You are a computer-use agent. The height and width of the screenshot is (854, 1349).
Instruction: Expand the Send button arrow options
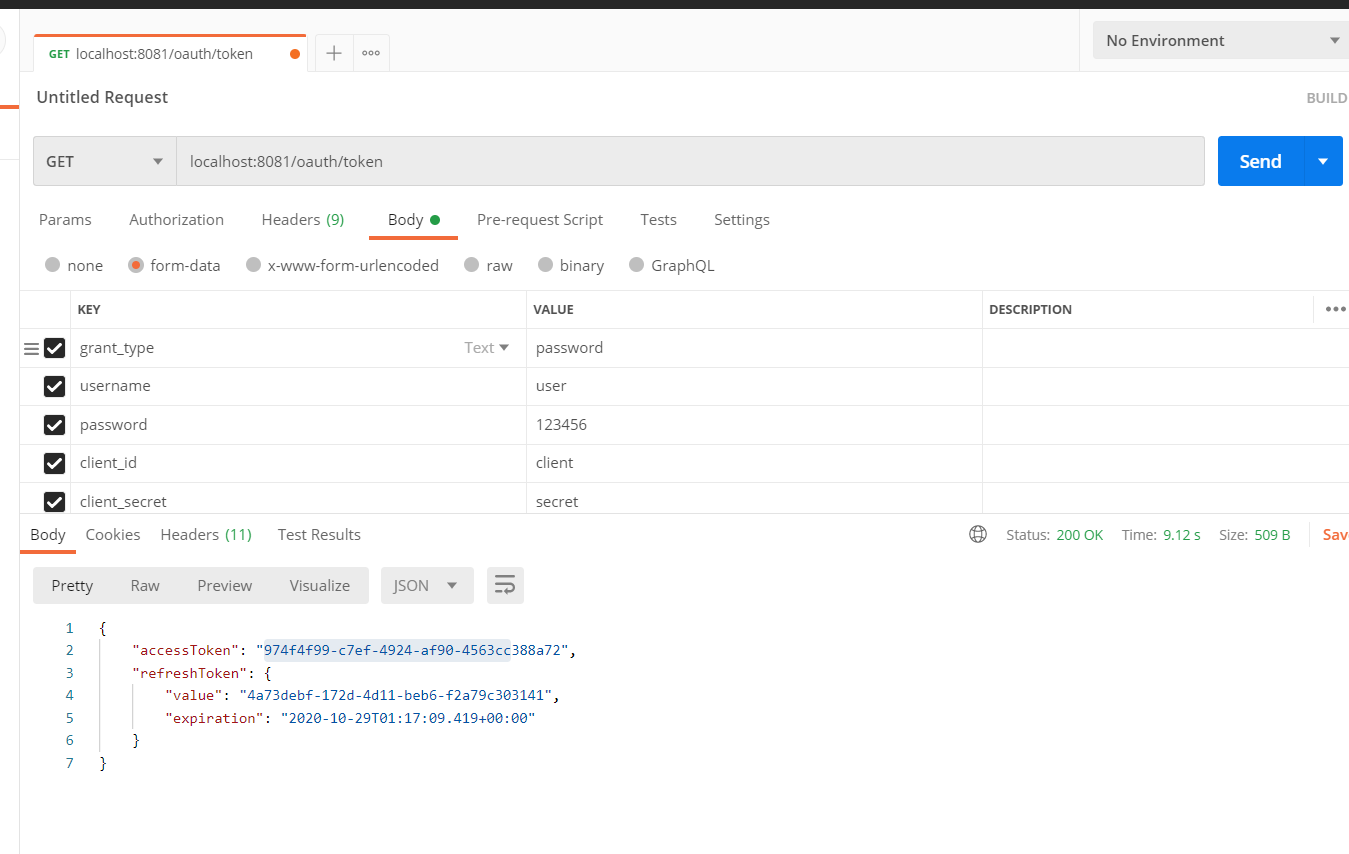1323,161
